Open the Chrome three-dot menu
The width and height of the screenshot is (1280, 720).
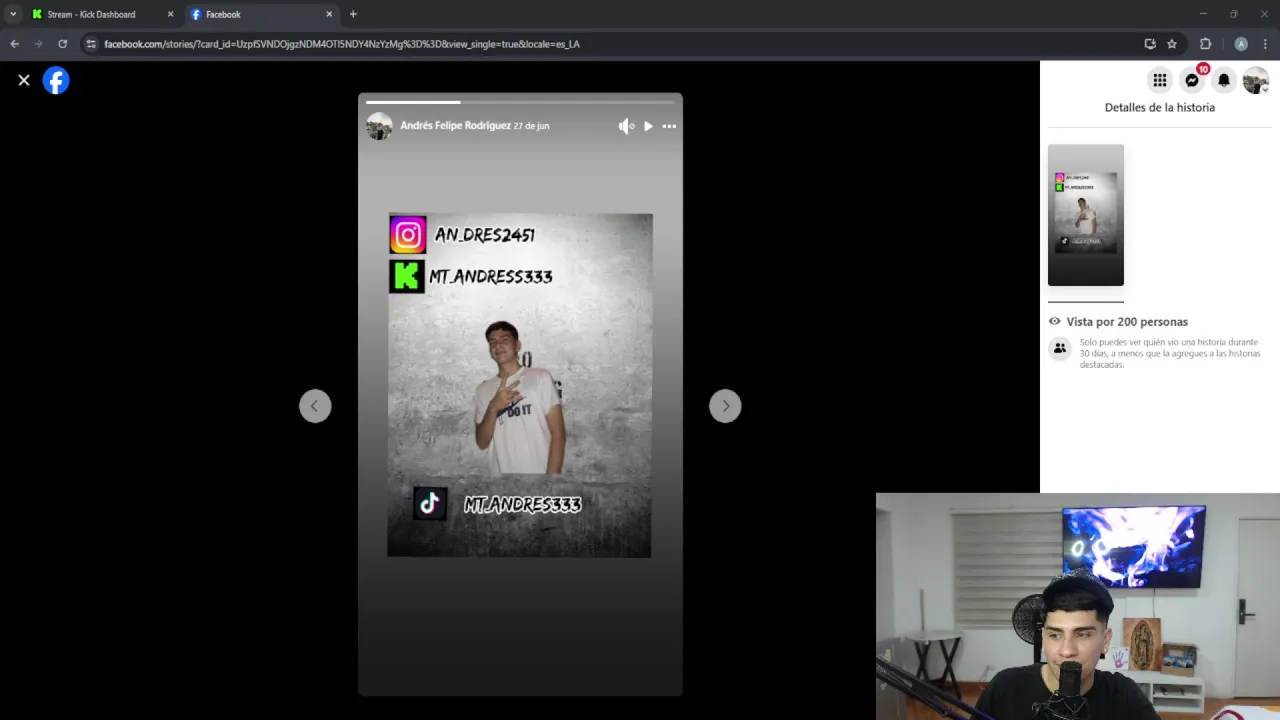(x=1265, y=44)
